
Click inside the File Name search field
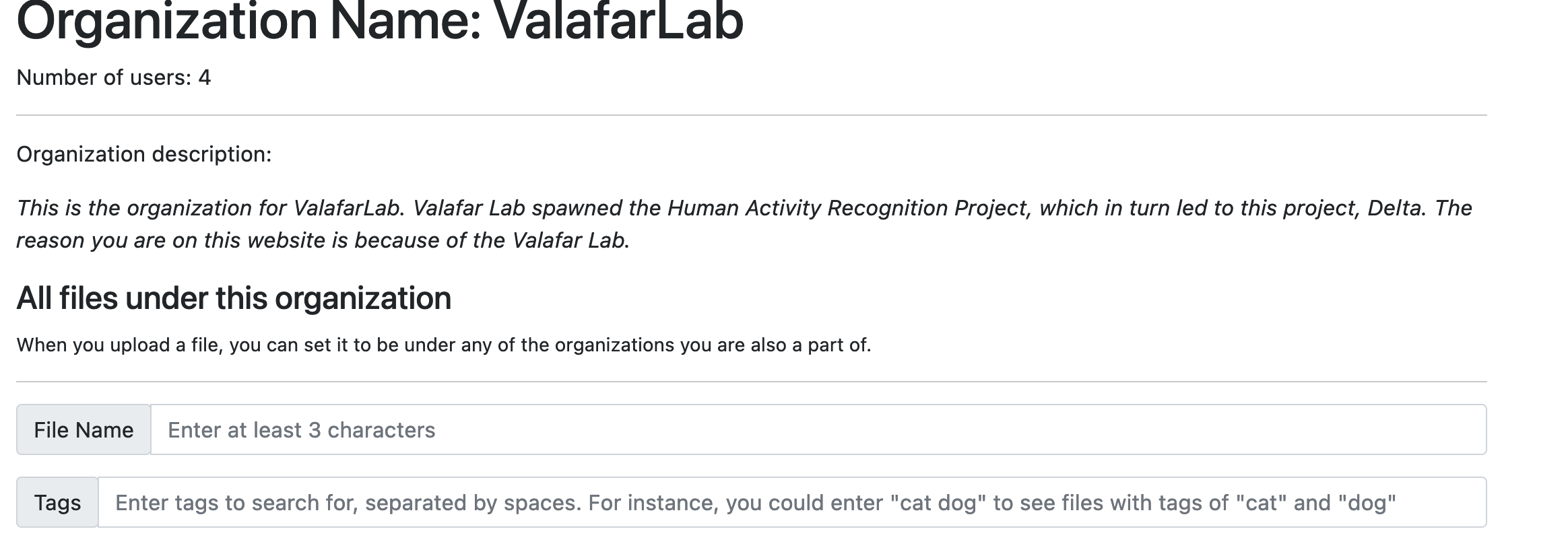coord(539,429)
